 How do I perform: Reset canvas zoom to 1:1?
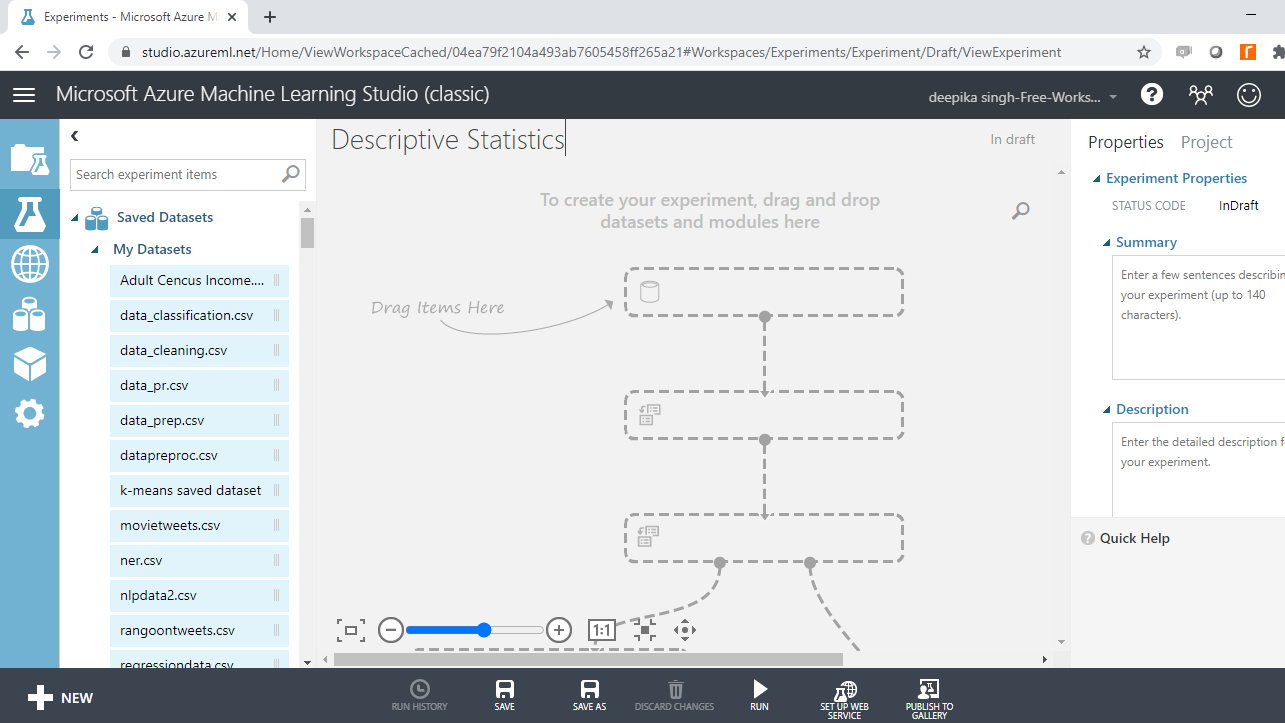602,630
